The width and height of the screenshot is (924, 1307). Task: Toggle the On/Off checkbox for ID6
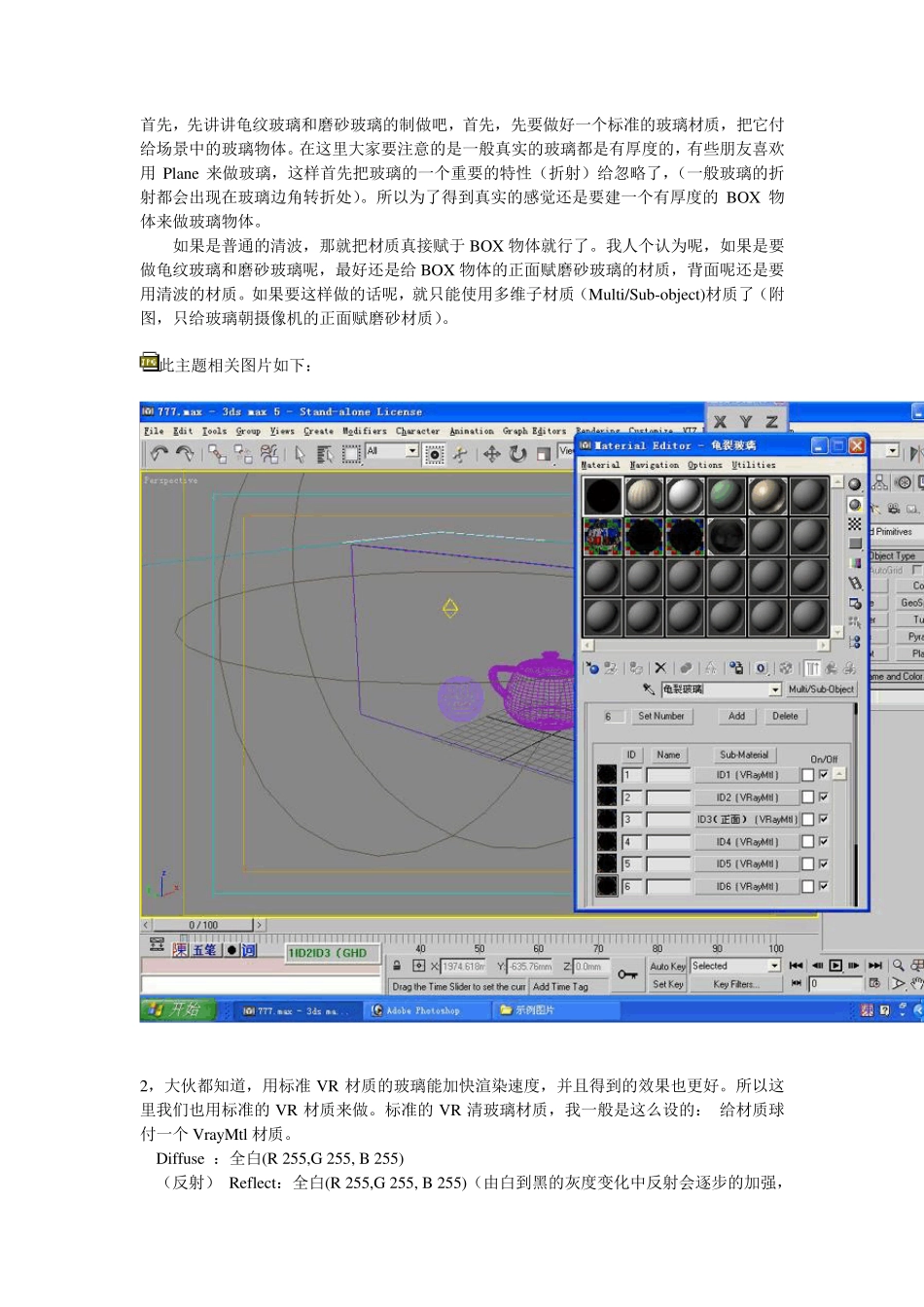pyautogui.click(x=824, y=886)
